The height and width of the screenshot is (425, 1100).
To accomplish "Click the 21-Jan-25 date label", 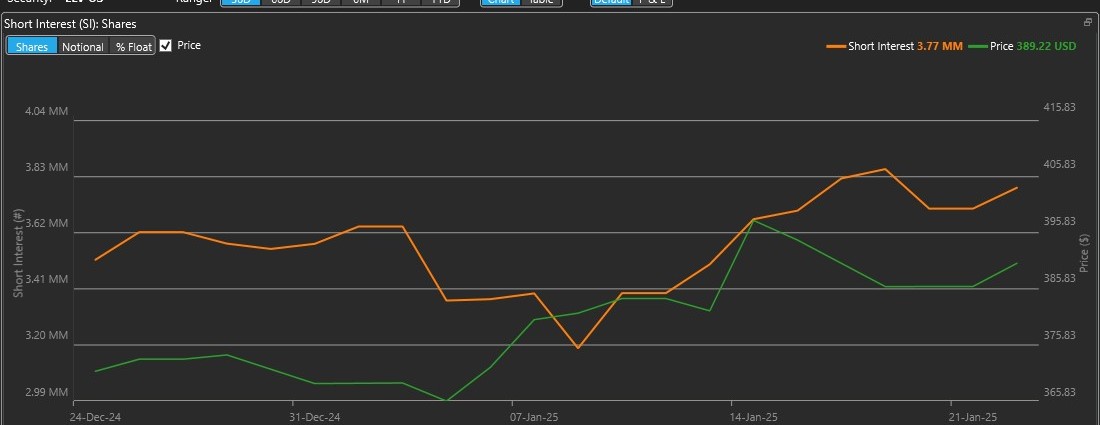I will point(974,417).
